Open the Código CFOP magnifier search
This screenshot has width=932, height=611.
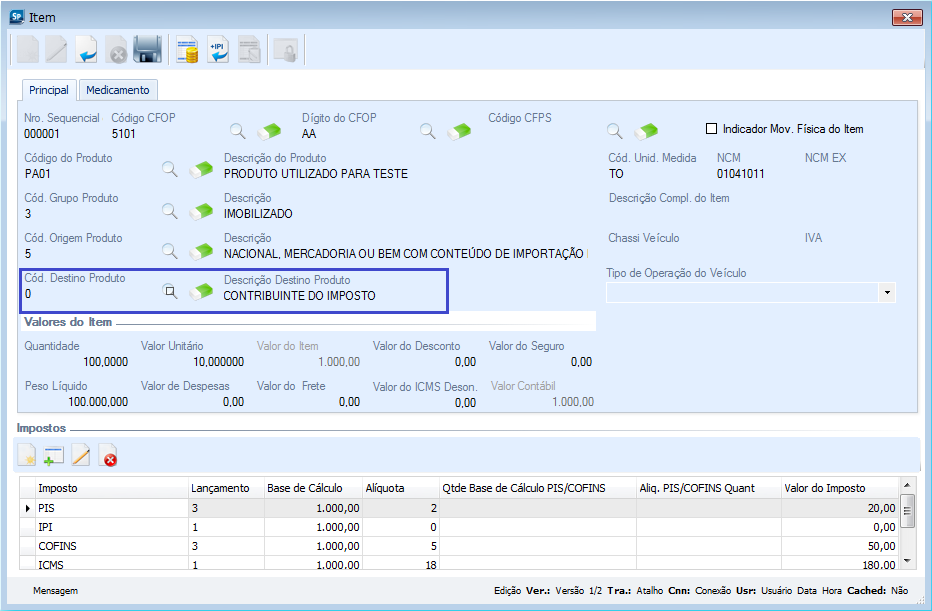coord(238,131)
